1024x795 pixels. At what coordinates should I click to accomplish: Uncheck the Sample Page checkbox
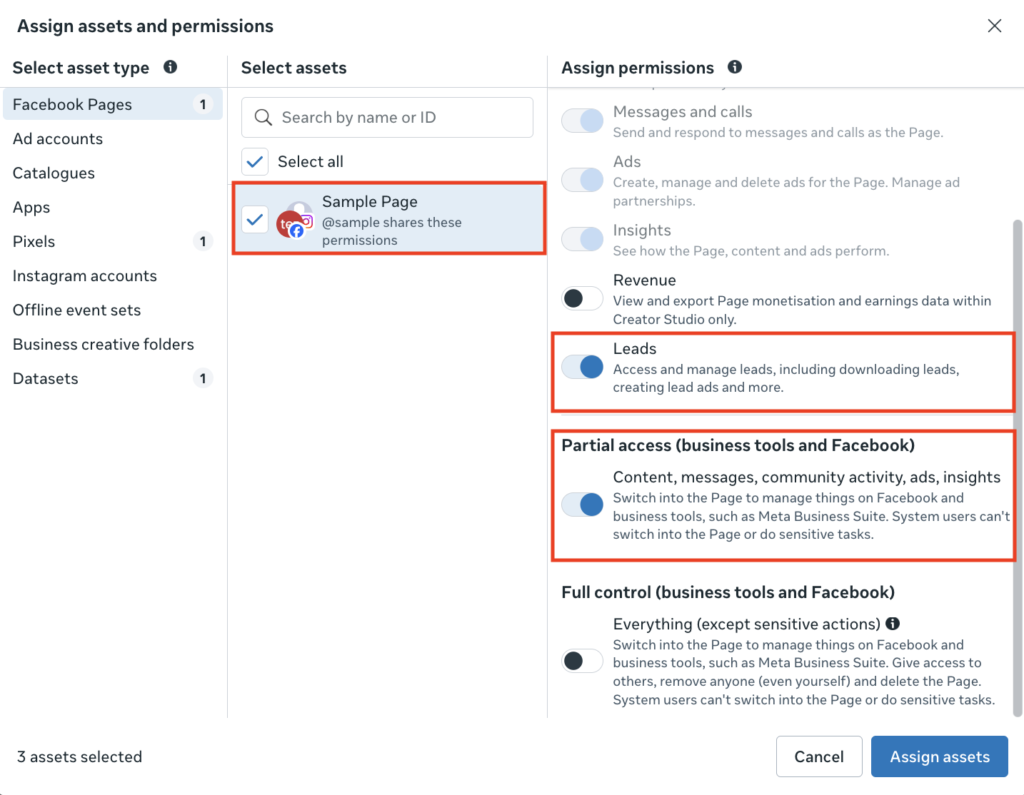[x=256, y=218]
